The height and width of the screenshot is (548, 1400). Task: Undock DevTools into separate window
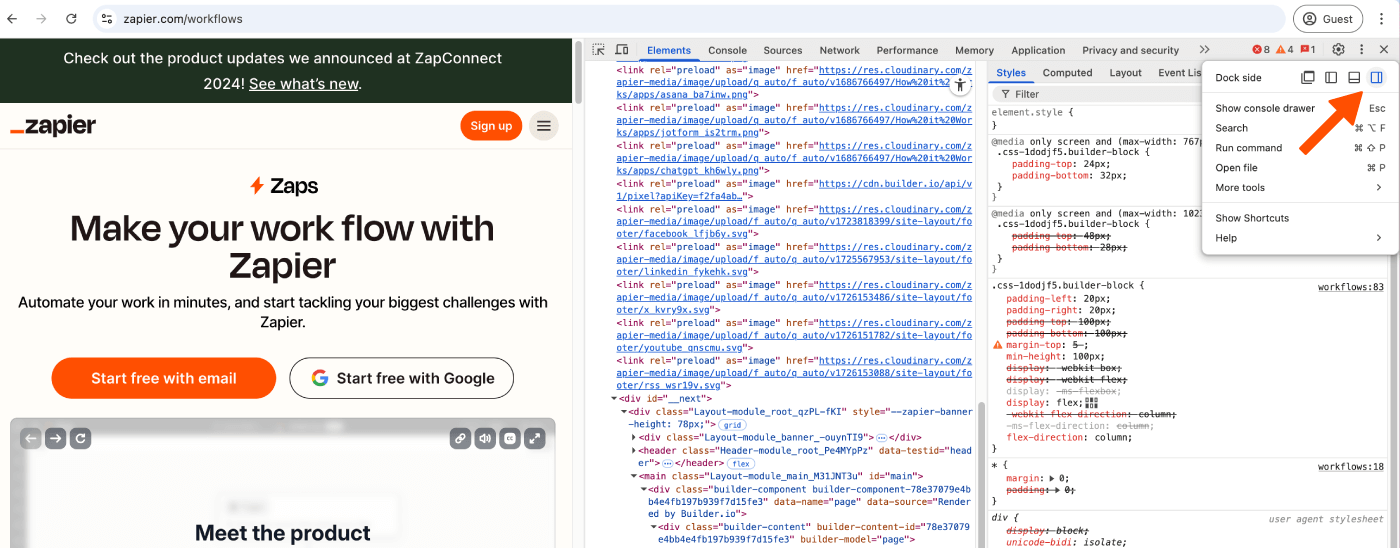pos(1308,78)
